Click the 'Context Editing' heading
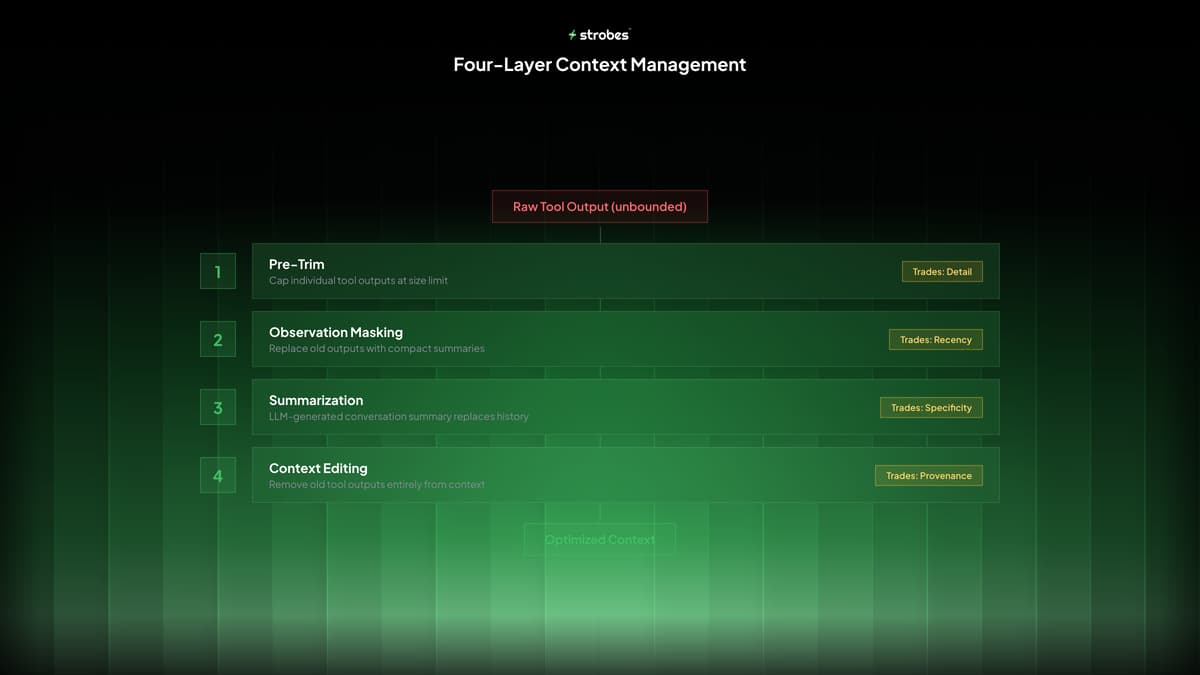 [318, 468]
